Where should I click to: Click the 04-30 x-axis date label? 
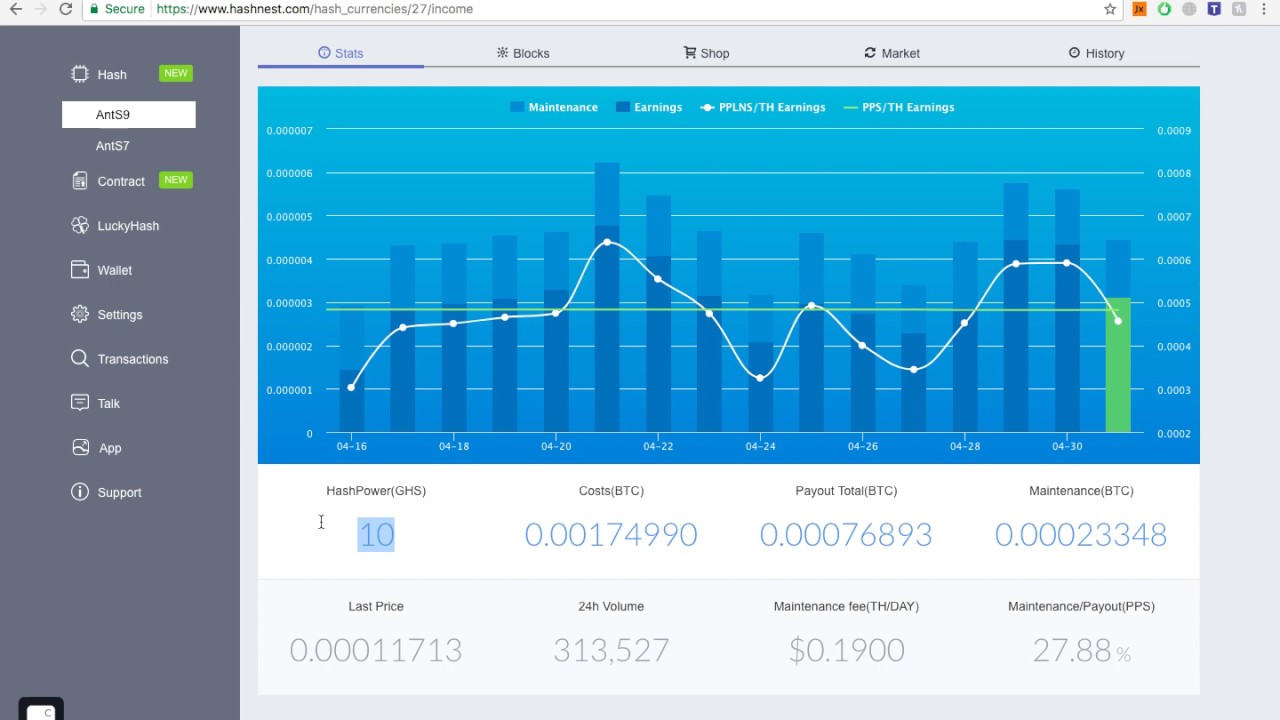(x=1067, y=446)
